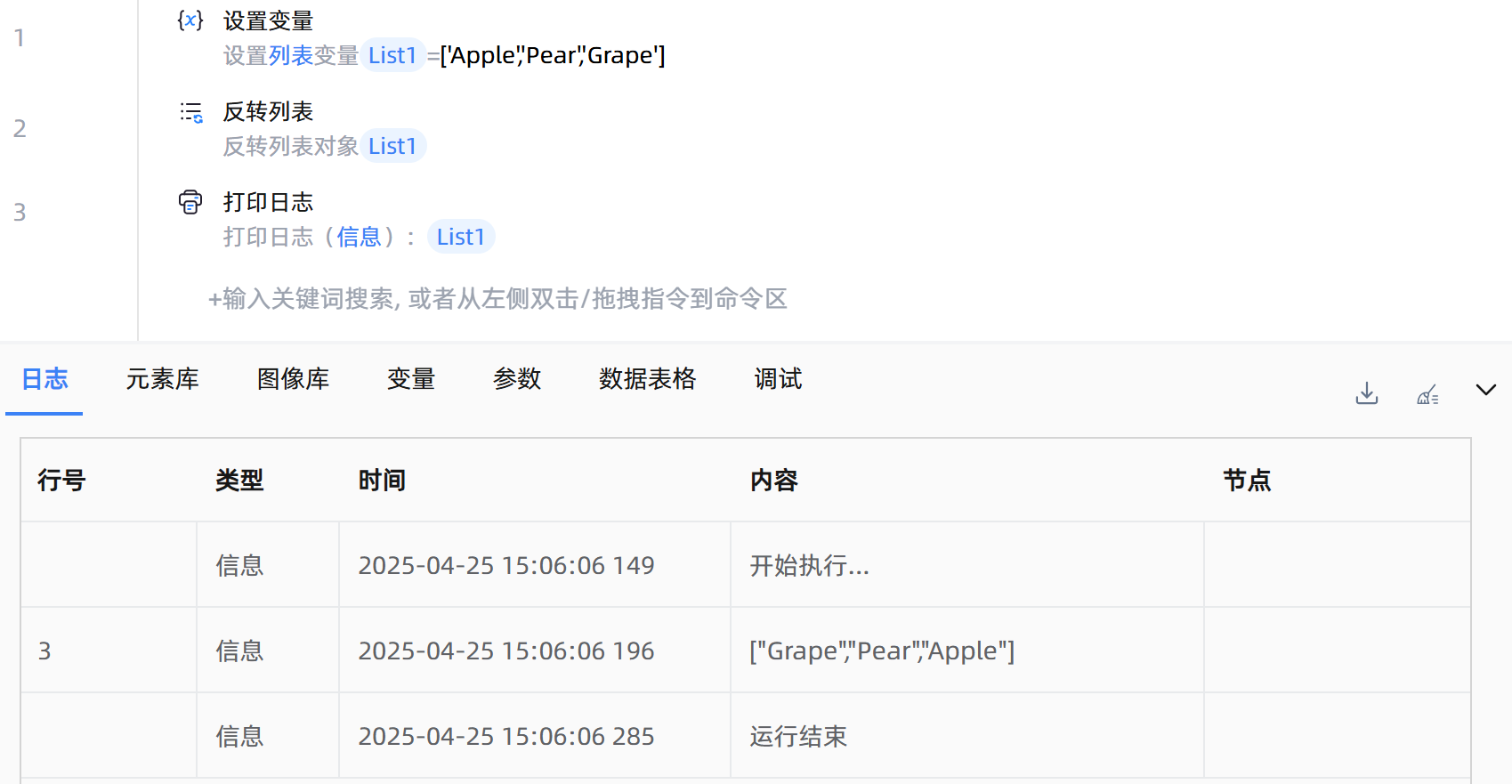The image size is (1512, 784).
Task: Click the reverse list step icon
Action: (x=190, y=112)
